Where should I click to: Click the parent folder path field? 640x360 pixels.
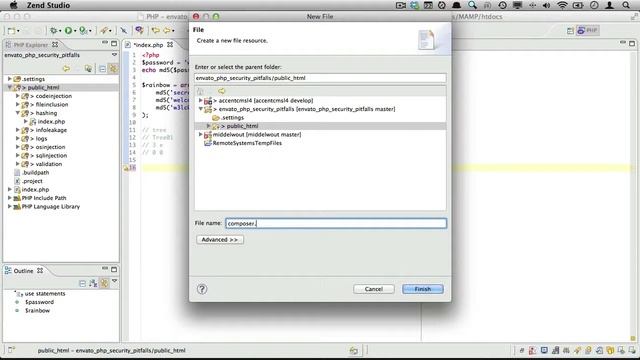click(320, 78)
